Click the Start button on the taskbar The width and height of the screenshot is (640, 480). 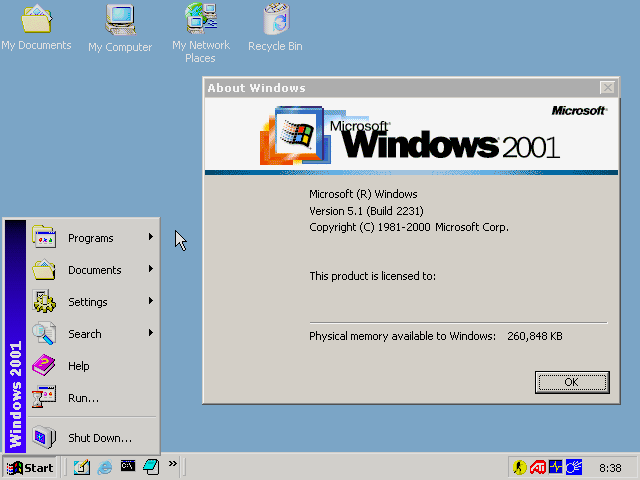tap(30, 467)
